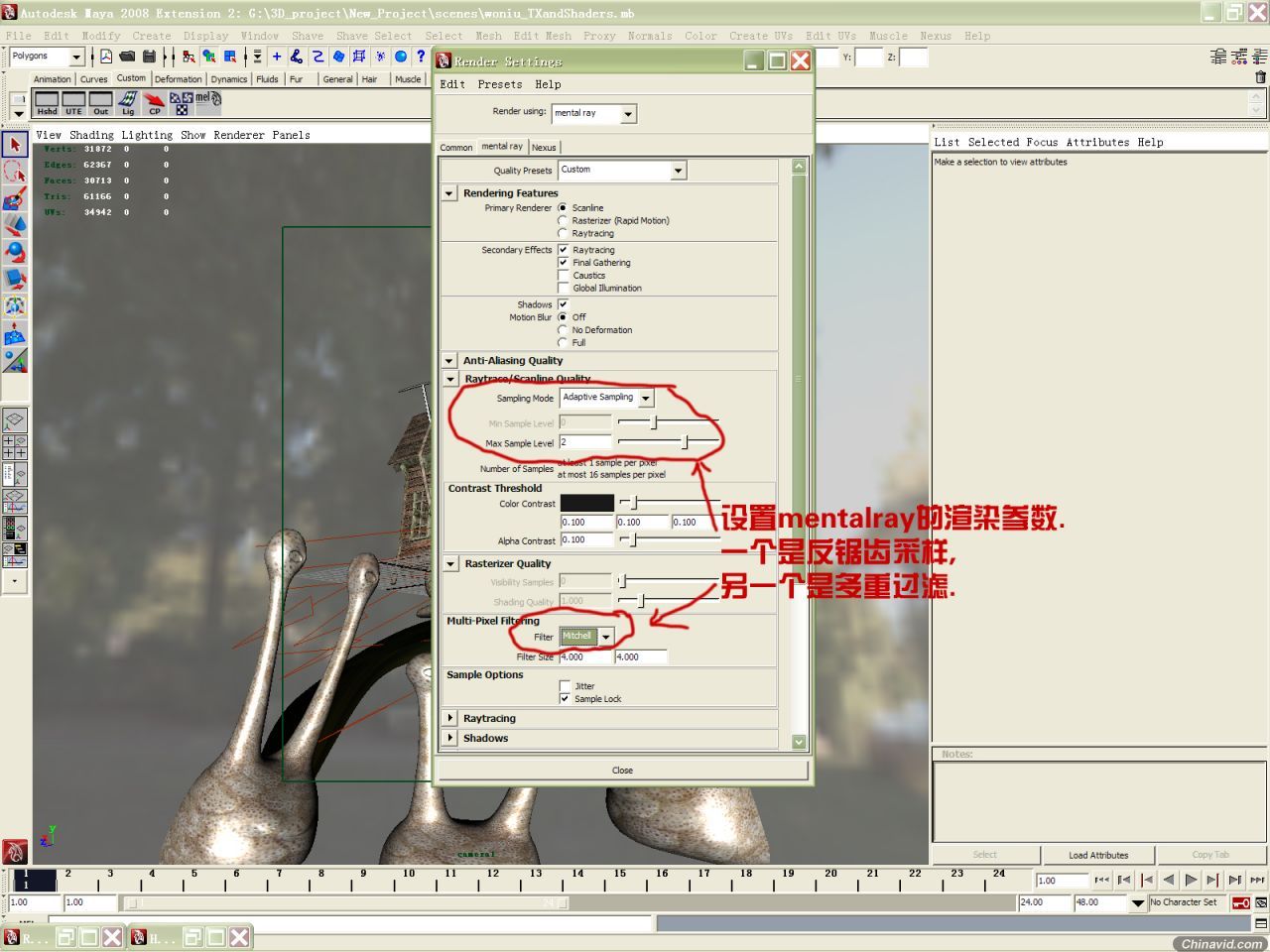Image resolution: width=1270 pixels, height=952 pixels.
Task: Click the Load Attributes button
Action: coord(1097,855)
